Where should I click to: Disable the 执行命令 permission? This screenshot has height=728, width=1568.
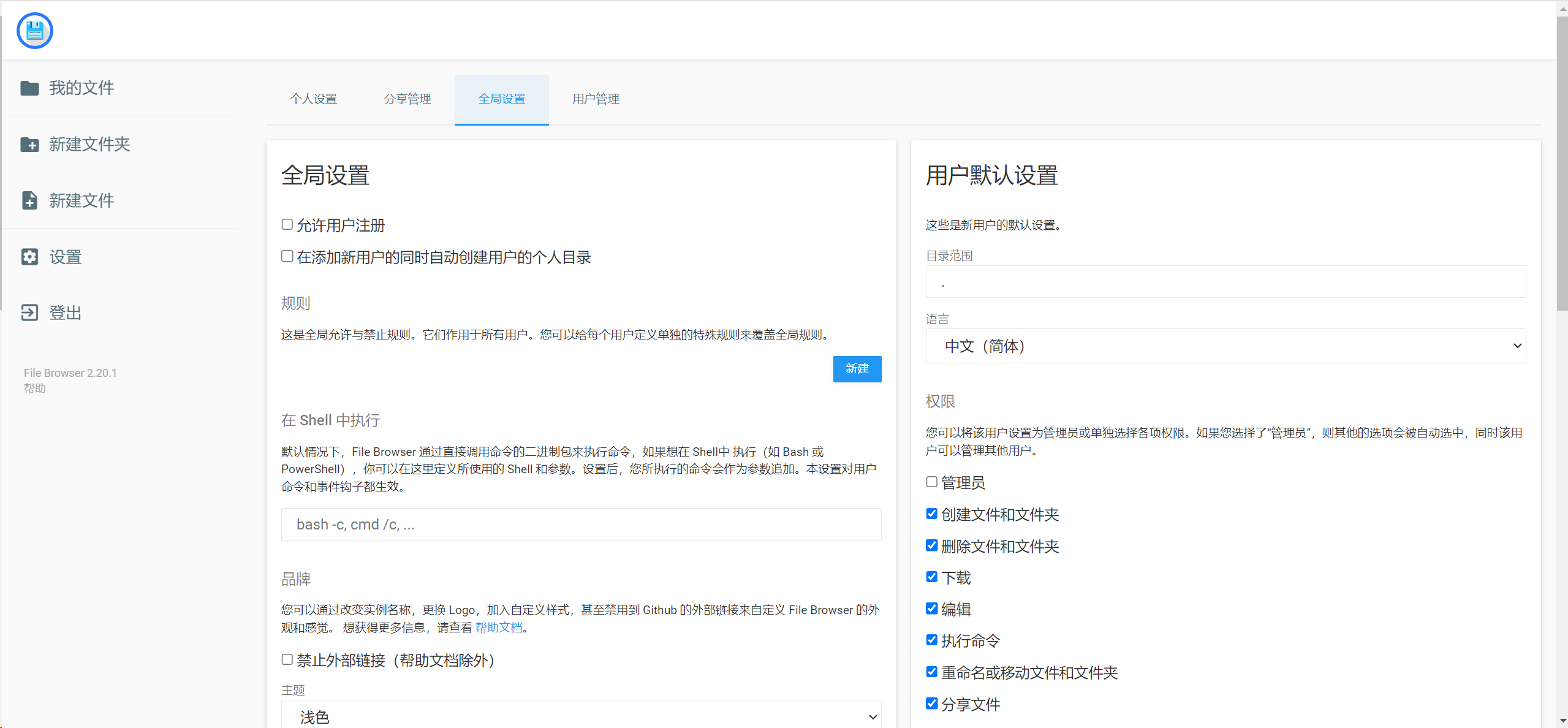coord(931,640)
